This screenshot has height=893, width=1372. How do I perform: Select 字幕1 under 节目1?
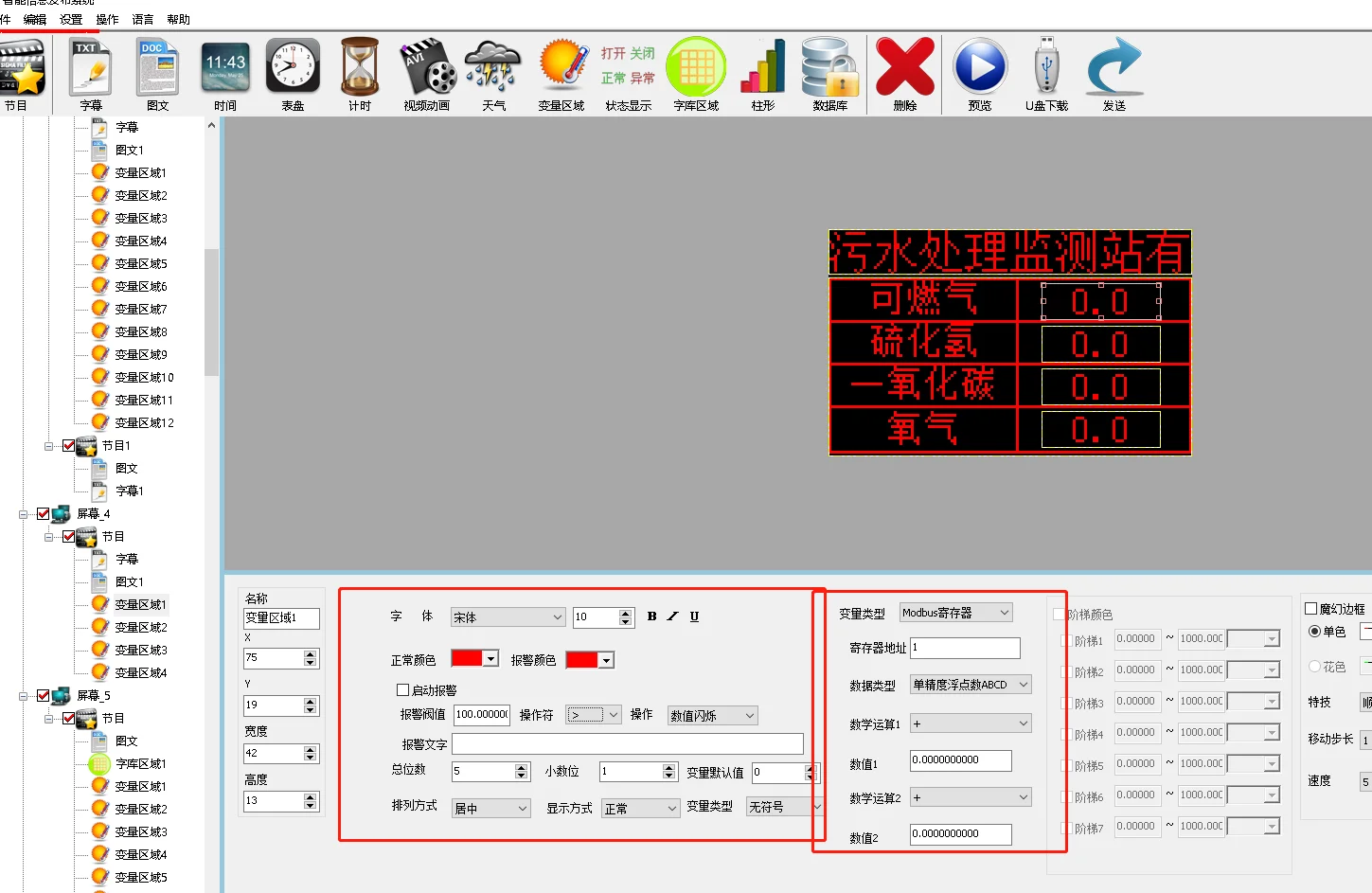pos(129,491)
